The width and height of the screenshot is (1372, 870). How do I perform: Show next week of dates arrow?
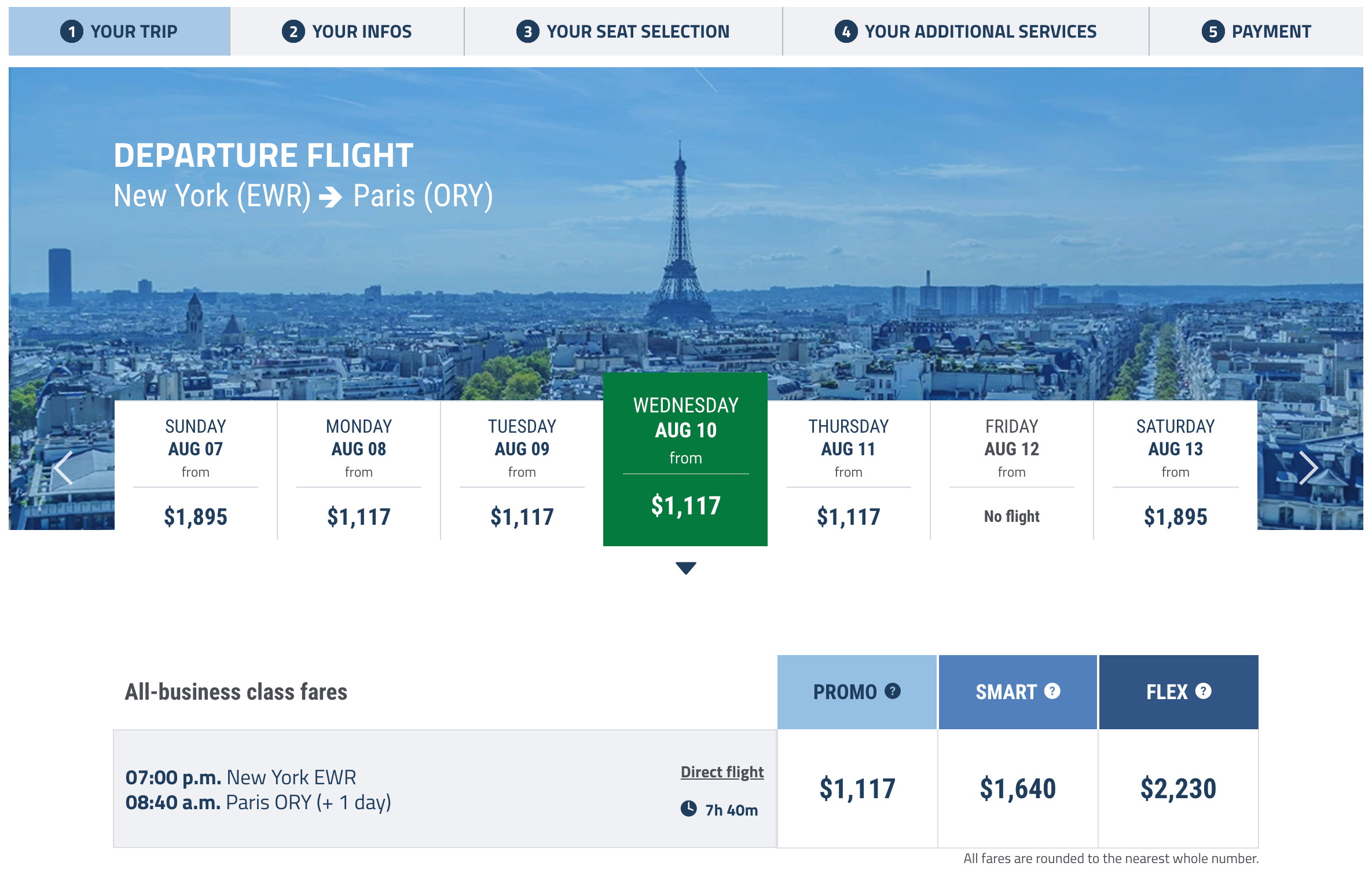1307,467
